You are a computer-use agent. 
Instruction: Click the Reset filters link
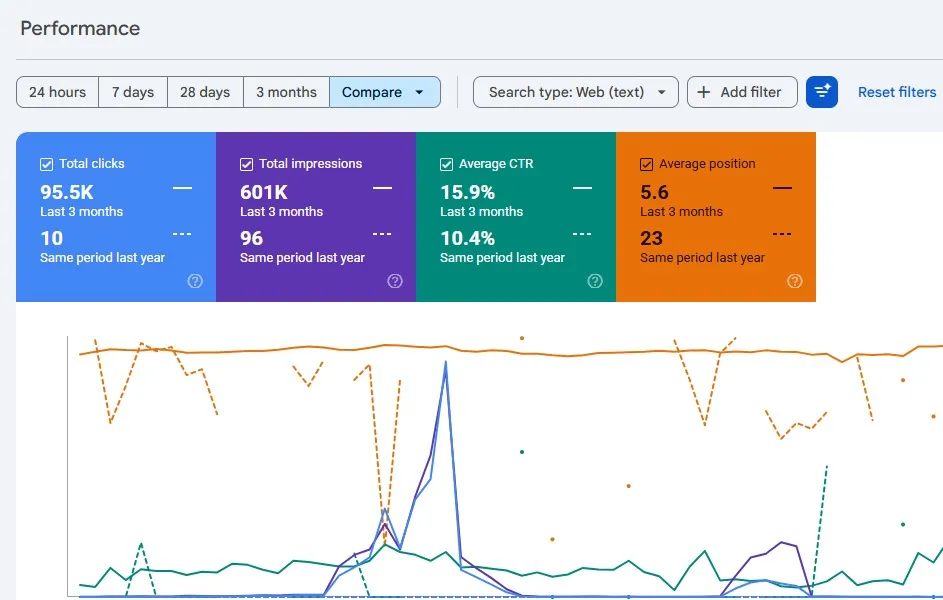pos(897,92)
